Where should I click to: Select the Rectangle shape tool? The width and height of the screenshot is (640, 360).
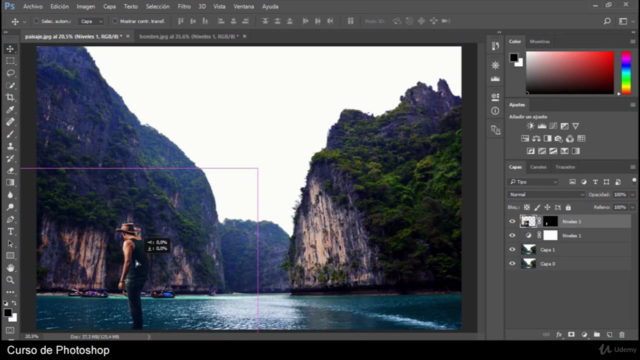(11, 256)
